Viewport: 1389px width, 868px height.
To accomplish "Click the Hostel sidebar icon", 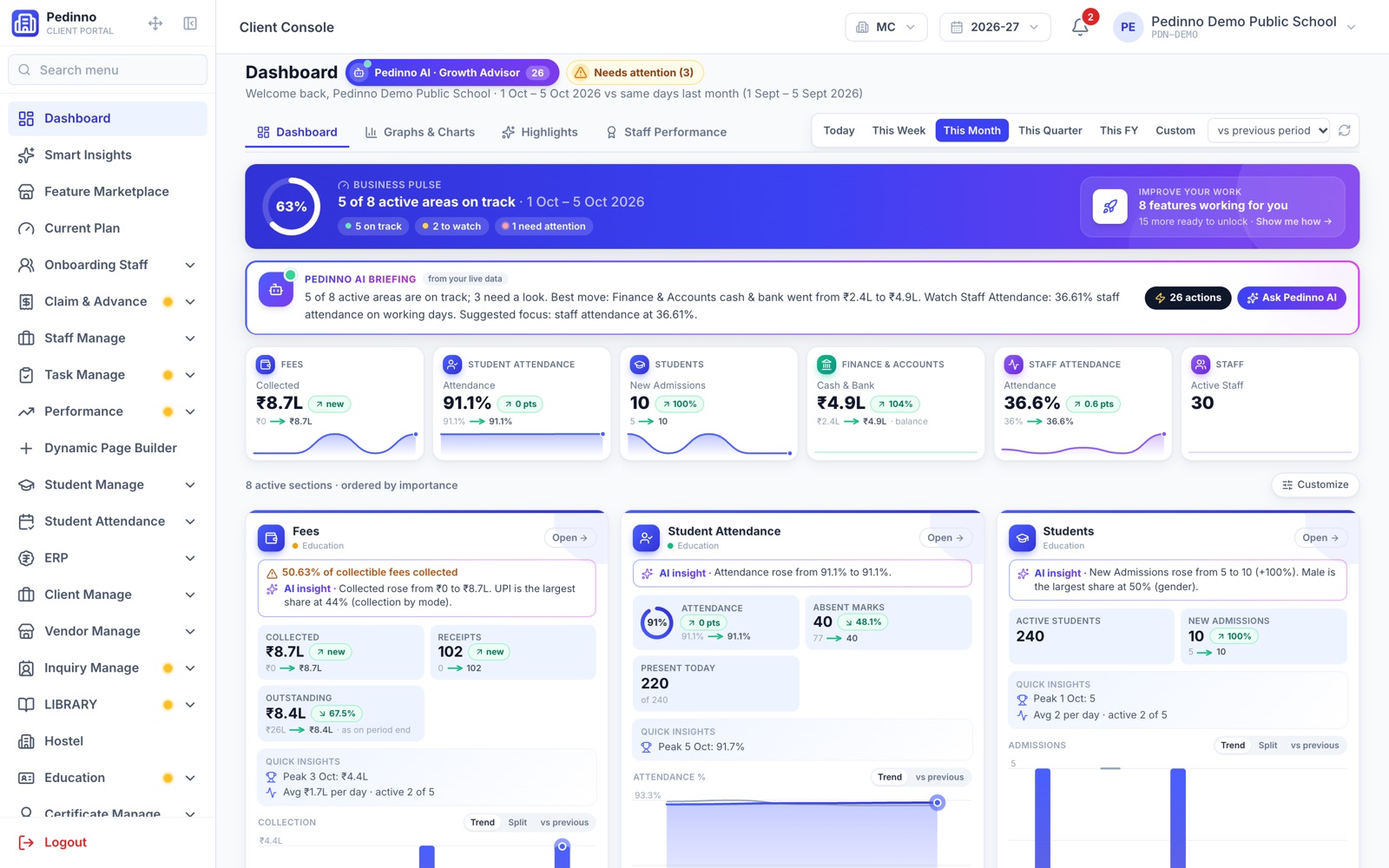I will [26, 741].
